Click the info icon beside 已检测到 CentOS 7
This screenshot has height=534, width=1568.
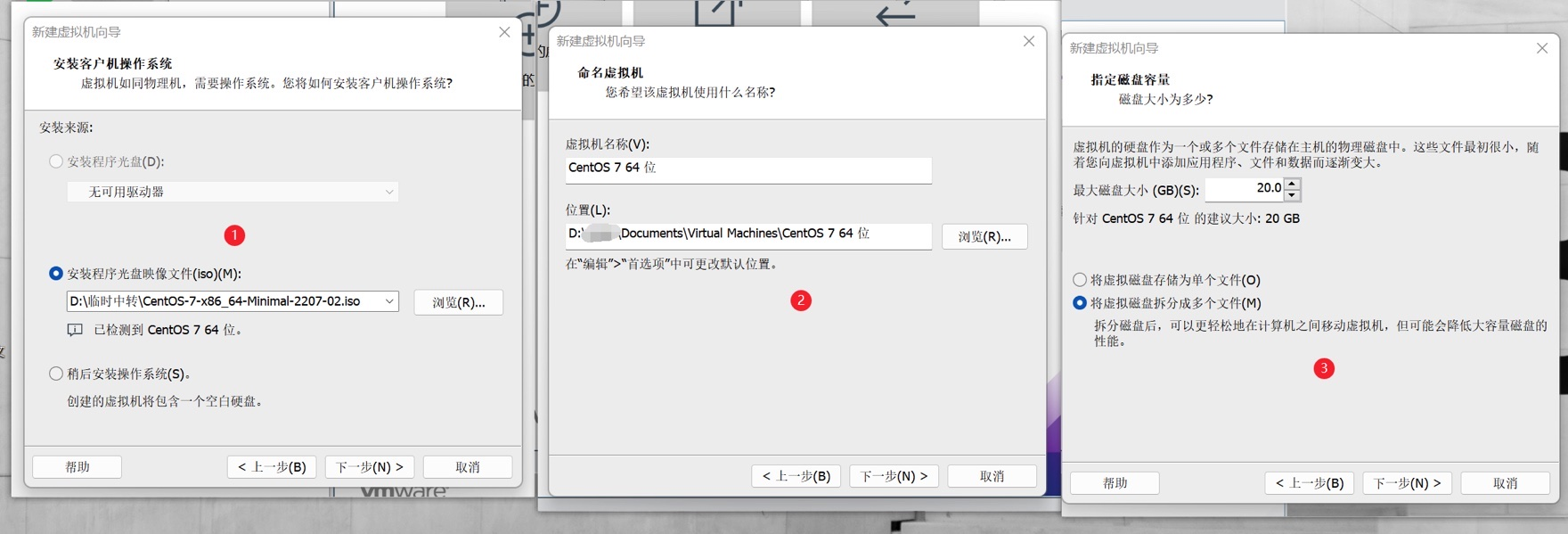click(75, 330)
